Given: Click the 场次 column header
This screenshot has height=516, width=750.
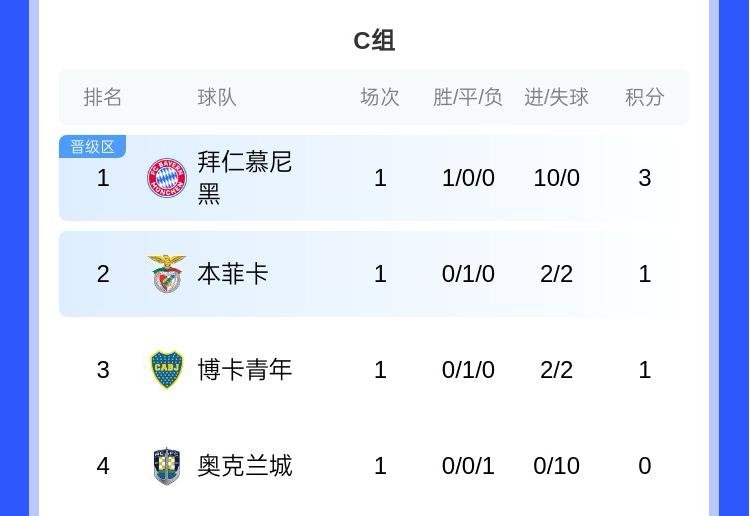Looking at the screenshot, I should (380, 97).
